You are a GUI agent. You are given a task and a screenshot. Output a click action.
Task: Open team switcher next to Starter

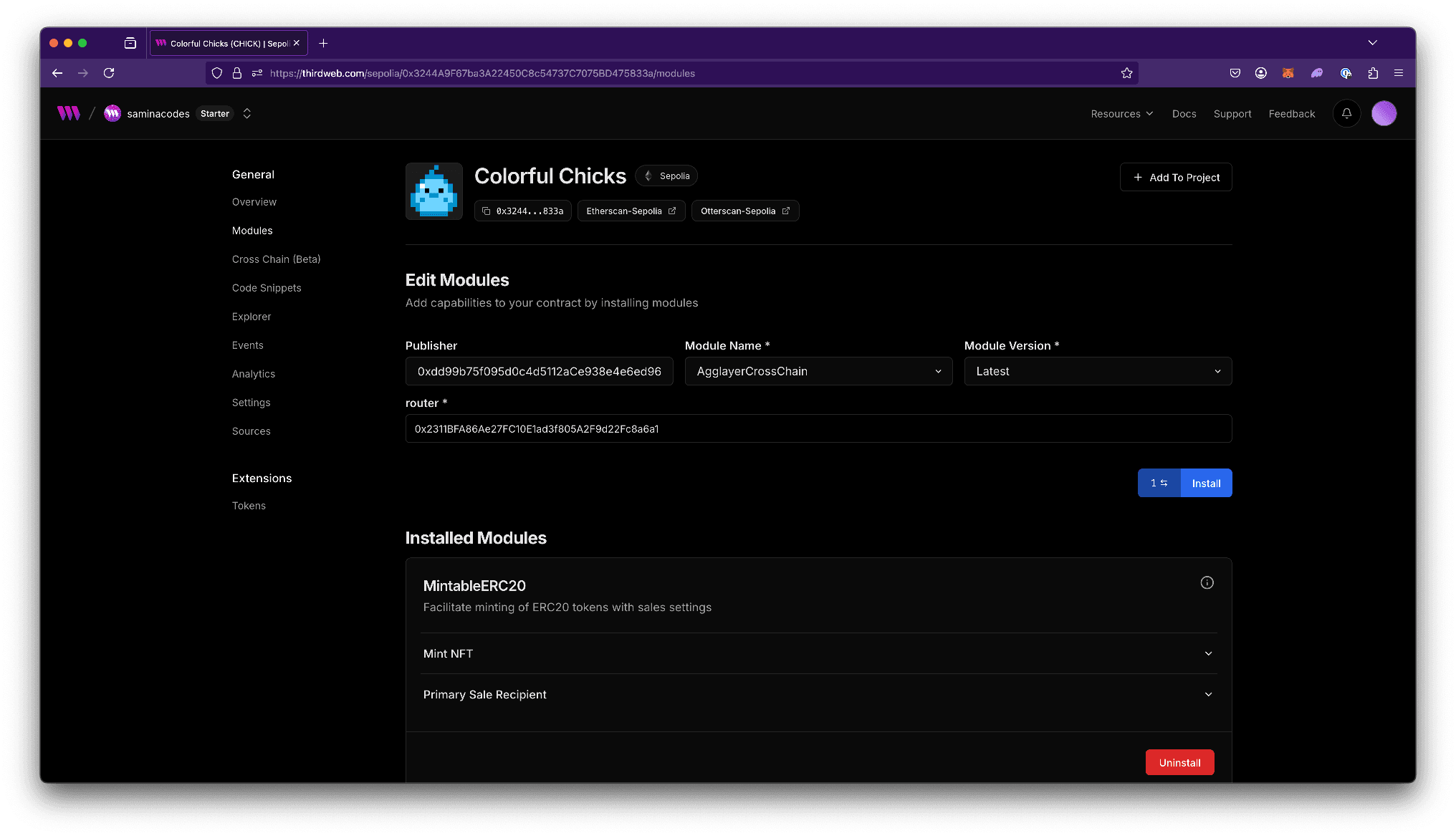click(247, 113)
